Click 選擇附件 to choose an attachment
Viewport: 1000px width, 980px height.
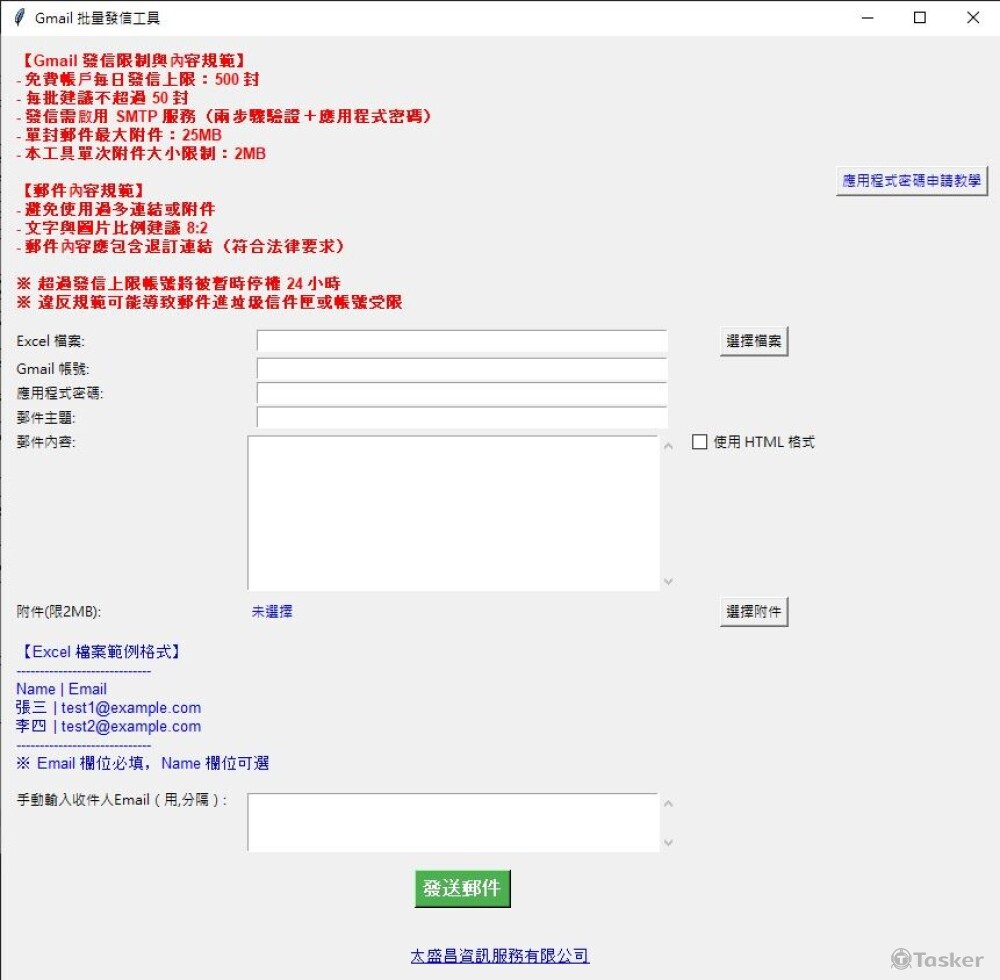[x=754, y=612]
